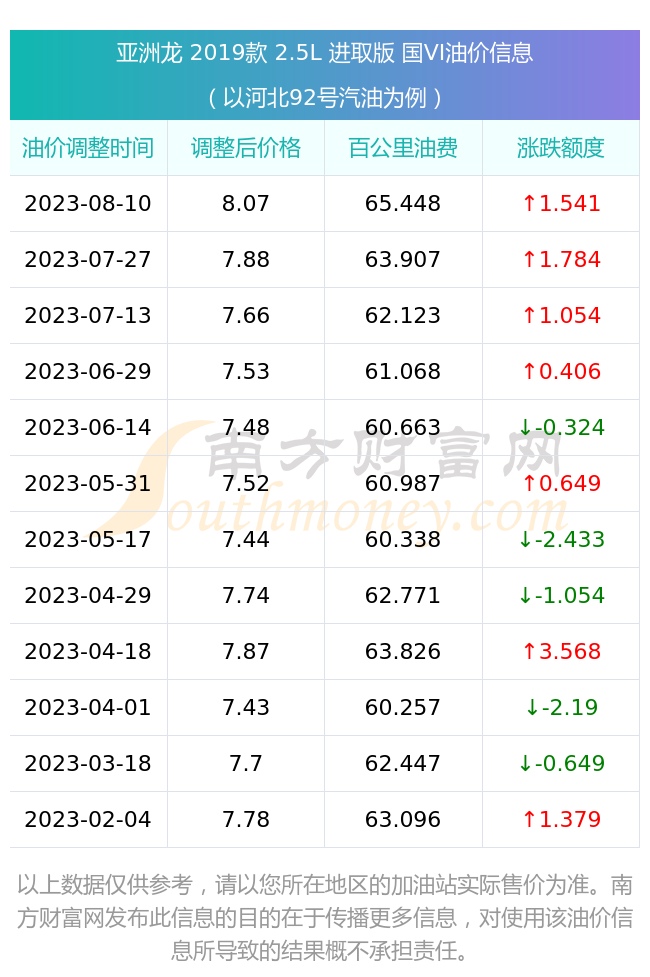Select the 2023-04-29 date cell
Screen dimensions: 650x977
coord(88,596)
